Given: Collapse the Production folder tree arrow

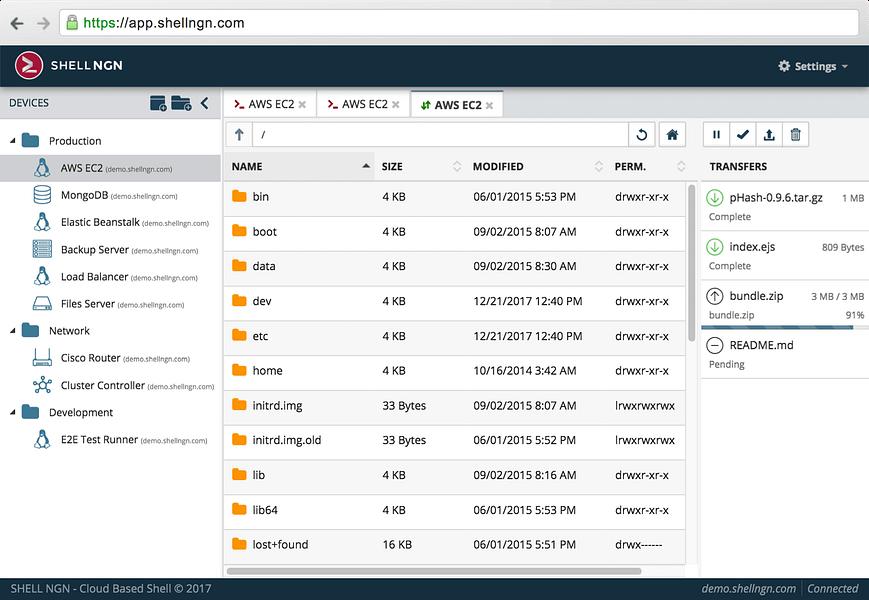Looking at the screenshot, I should point(13,141).
